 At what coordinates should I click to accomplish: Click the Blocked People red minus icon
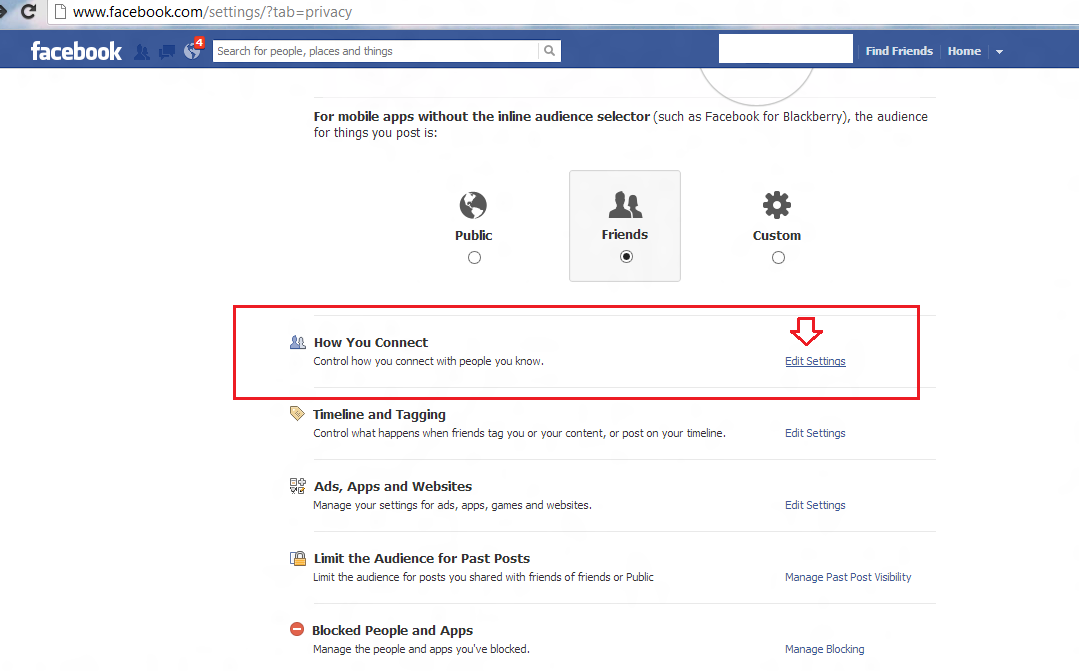(x=297, y=629)
